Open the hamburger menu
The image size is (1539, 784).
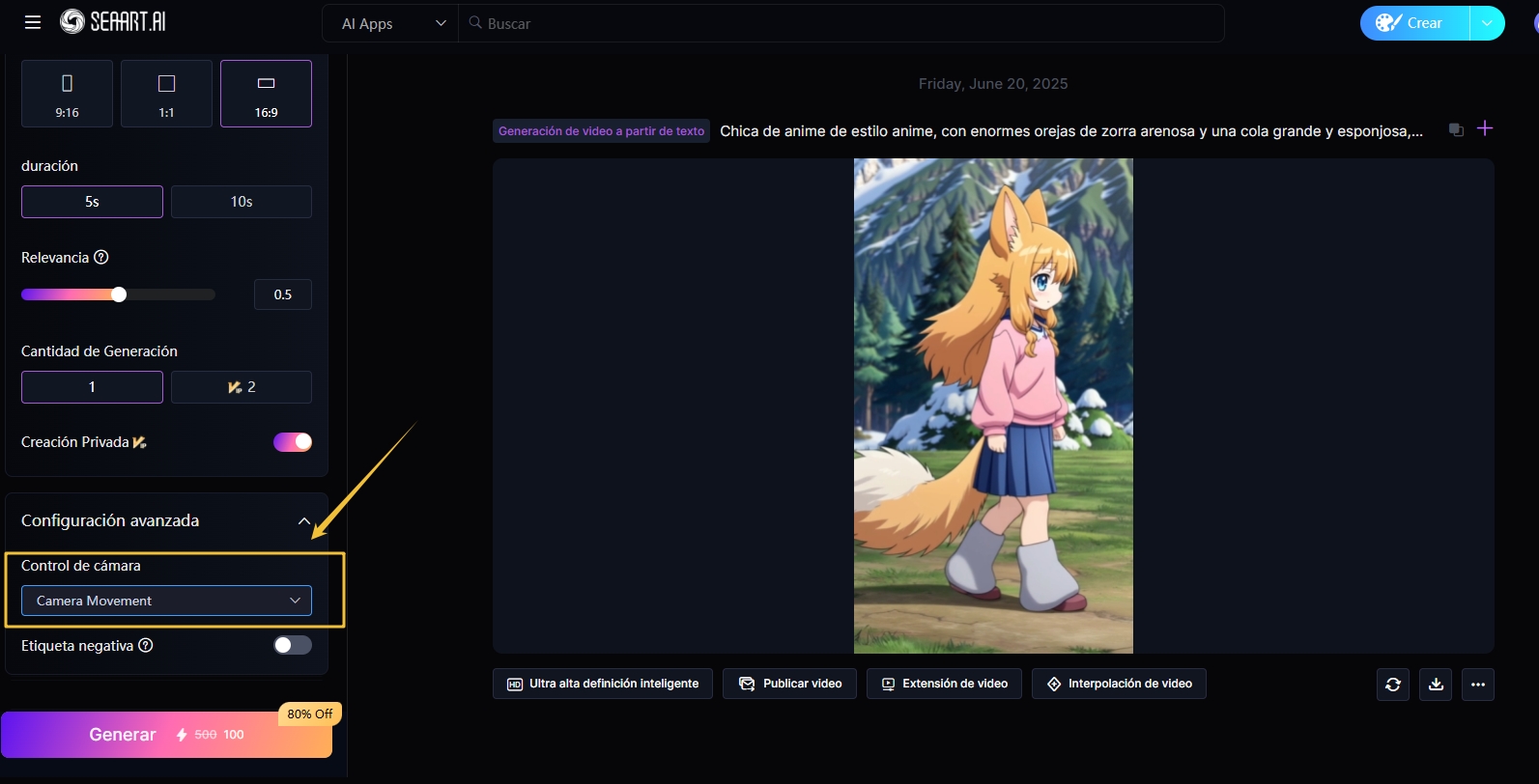coord(33,22)
